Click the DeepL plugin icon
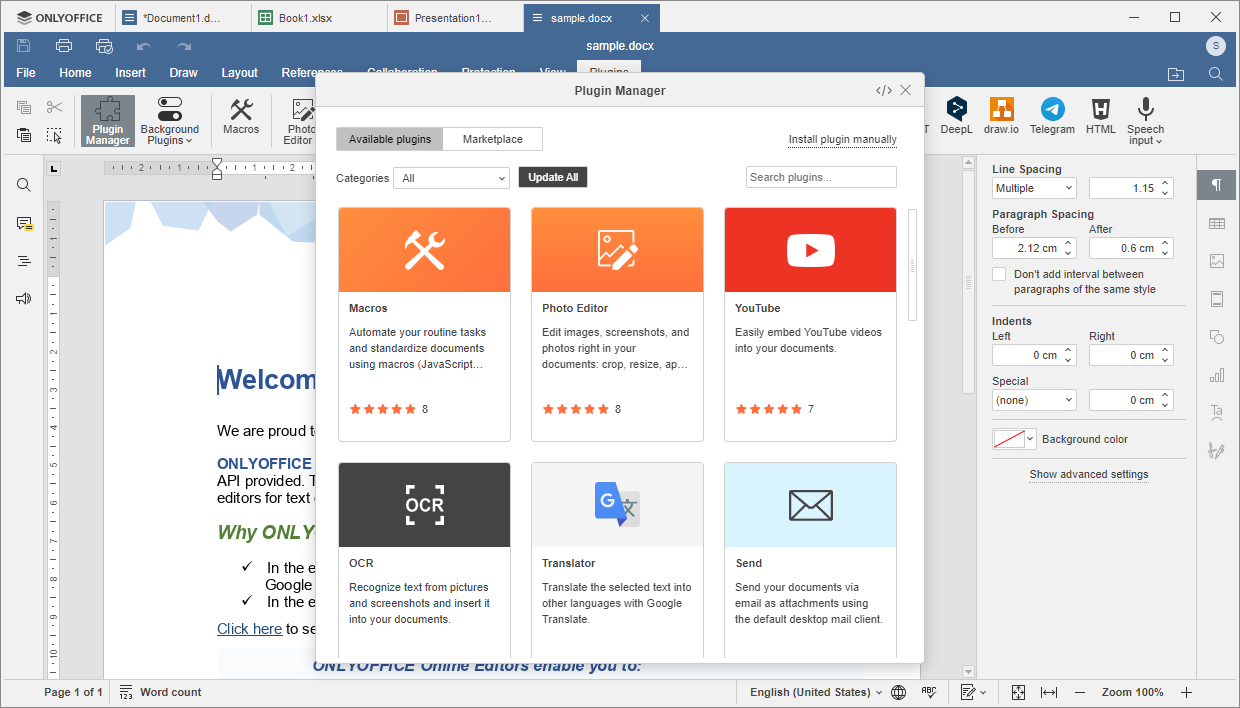The width and height of the screenshot is (1240, 708). pos(956,117)
